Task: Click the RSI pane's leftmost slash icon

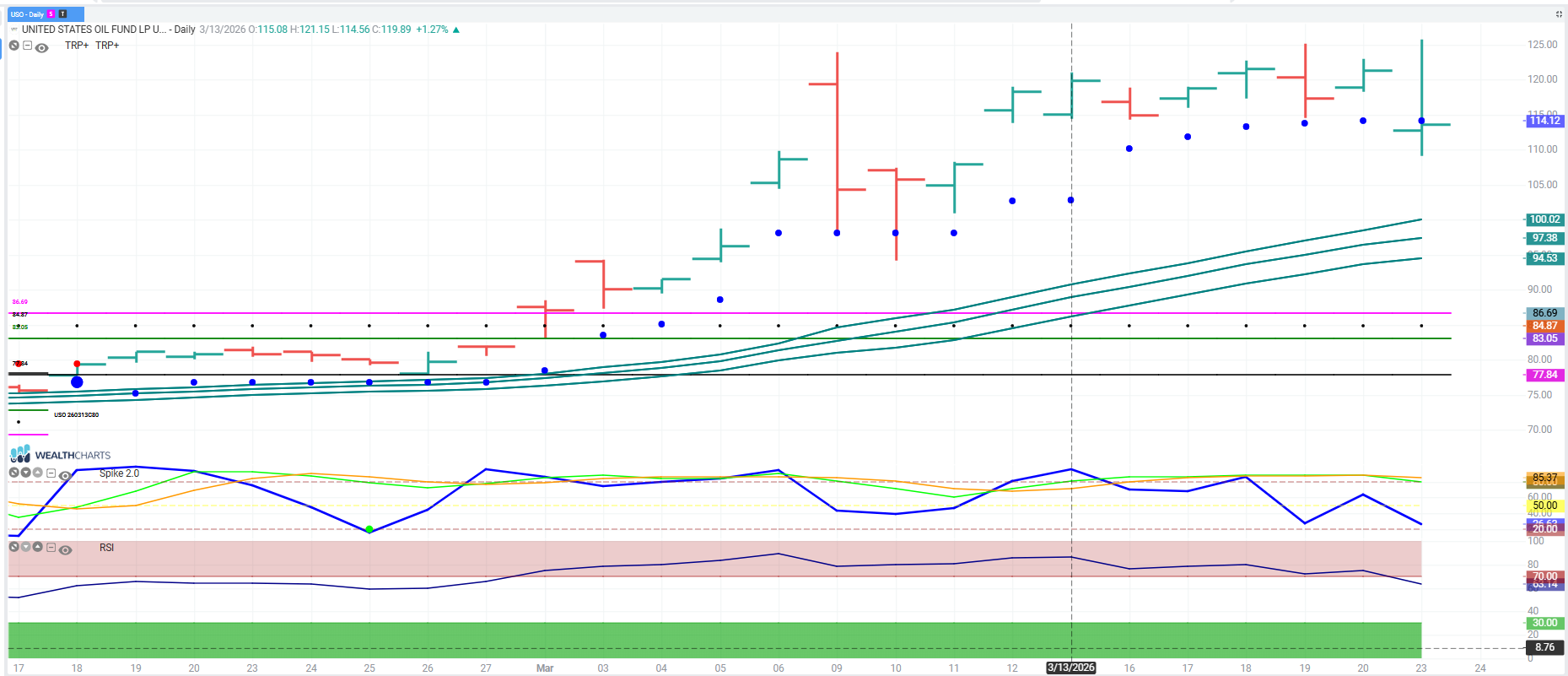Action: [14, 547]
